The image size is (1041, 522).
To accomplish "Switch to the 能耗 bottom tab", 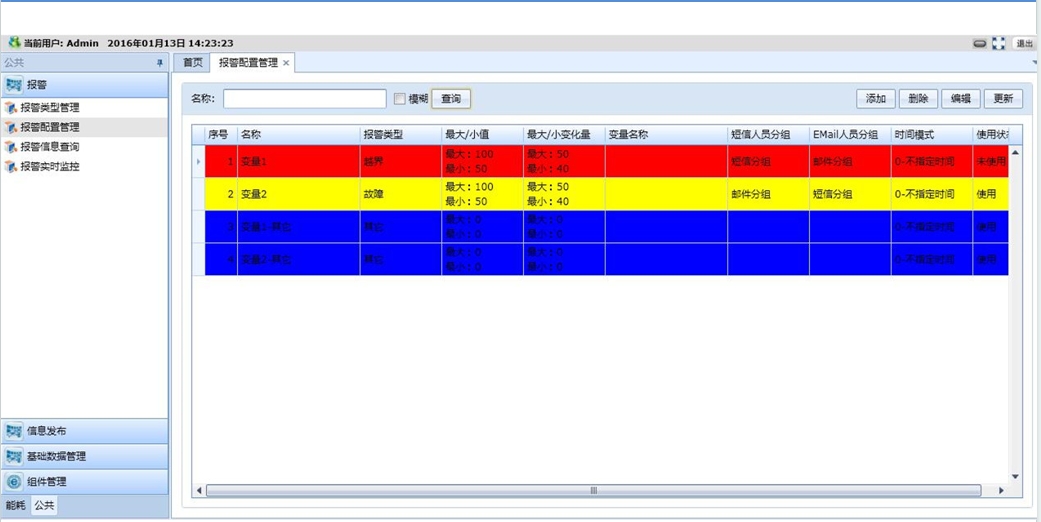I will (x=15, y=506).
